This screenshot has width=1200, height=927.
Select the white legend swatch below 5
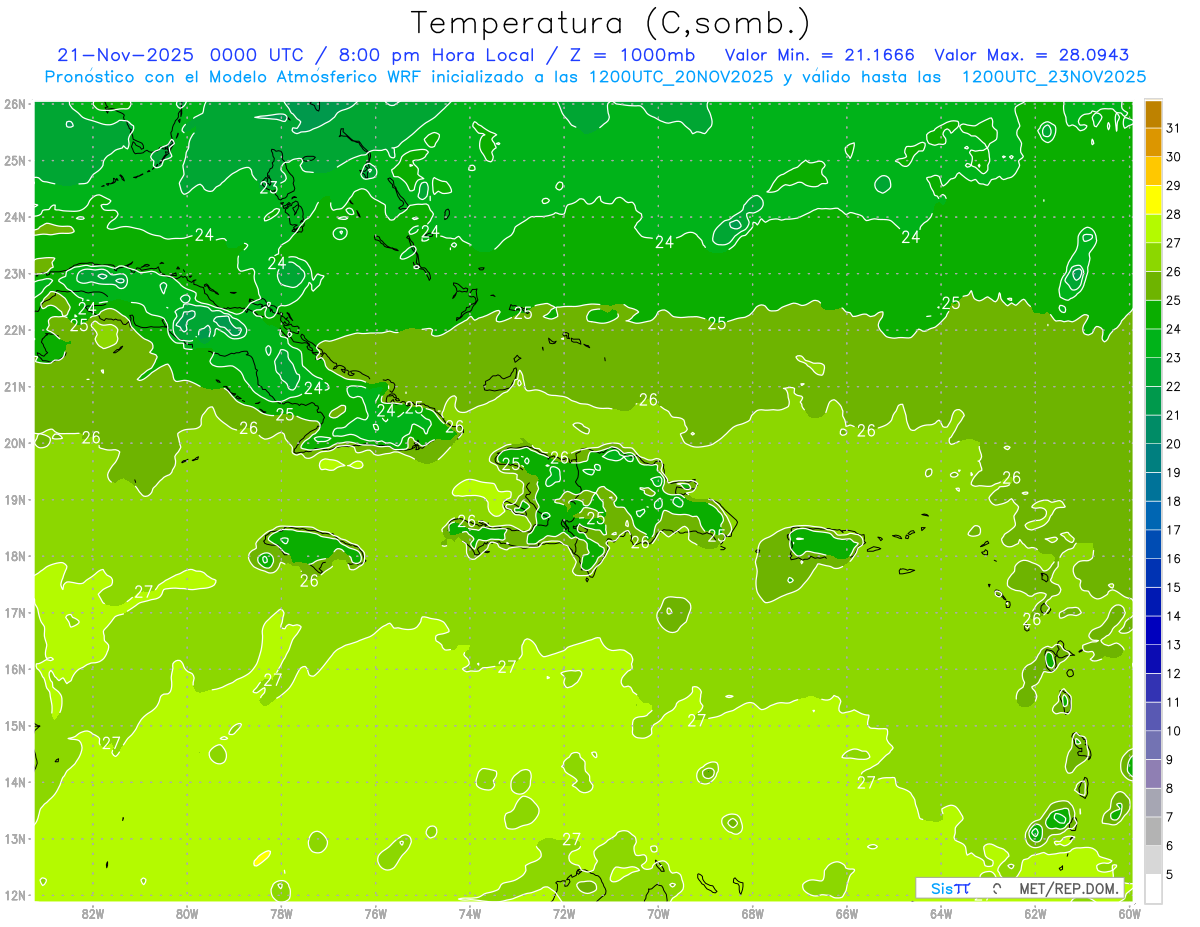pyautogui.click(x=1153, y=888)
